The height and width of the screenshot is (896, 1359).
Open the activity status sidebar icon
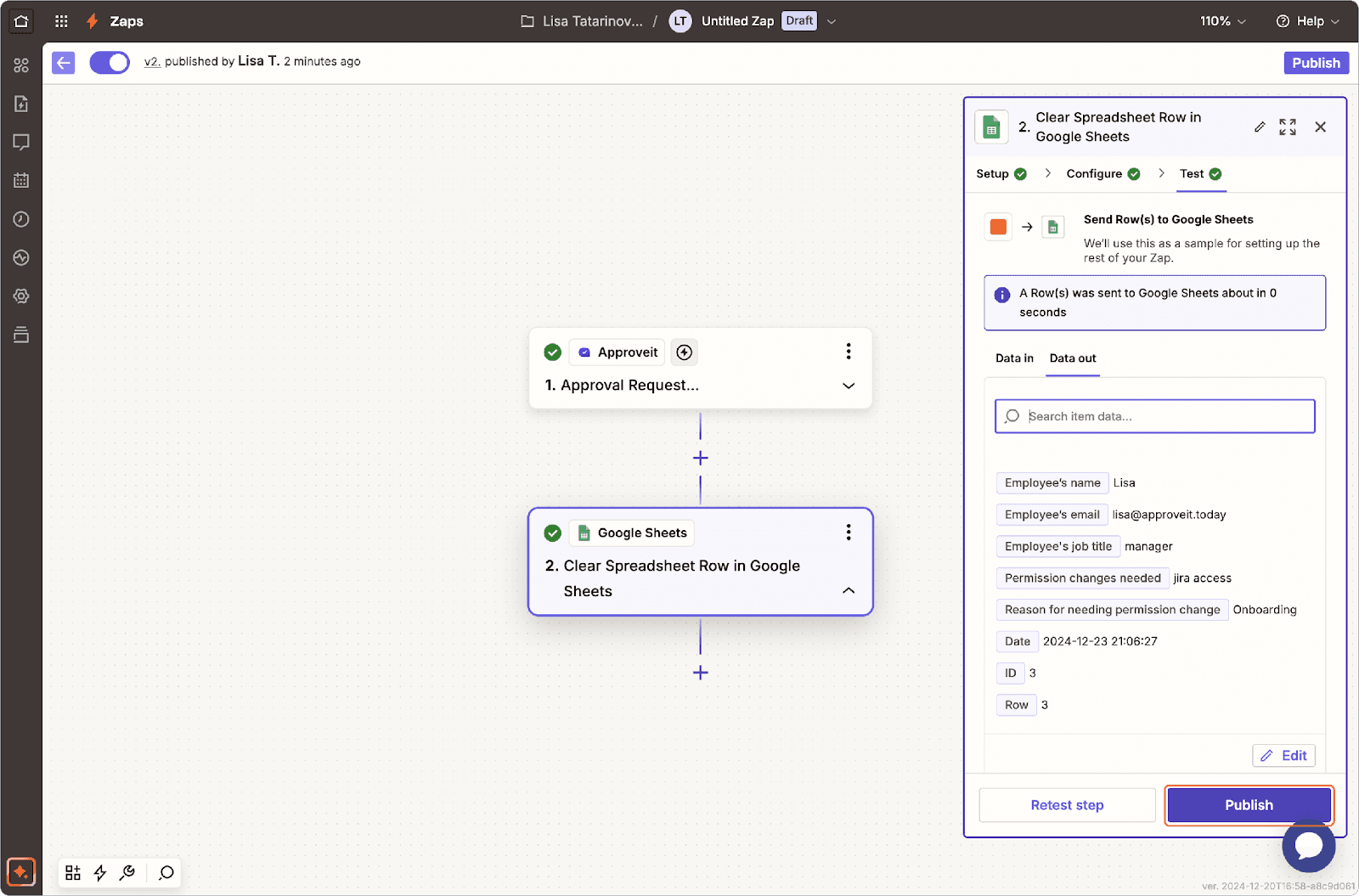[21, 257]
